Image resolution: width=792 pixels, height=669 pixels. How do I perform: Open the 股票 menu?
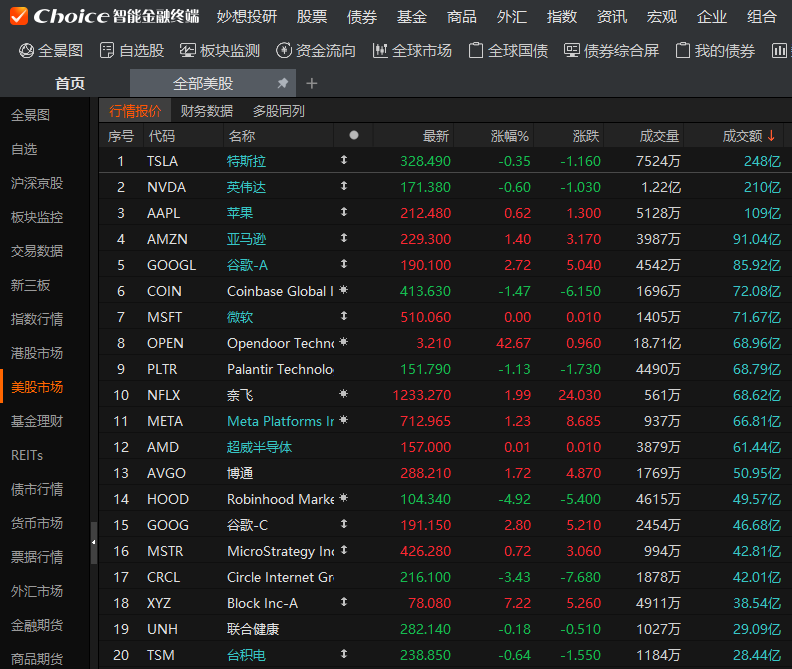tap(312, 17)
